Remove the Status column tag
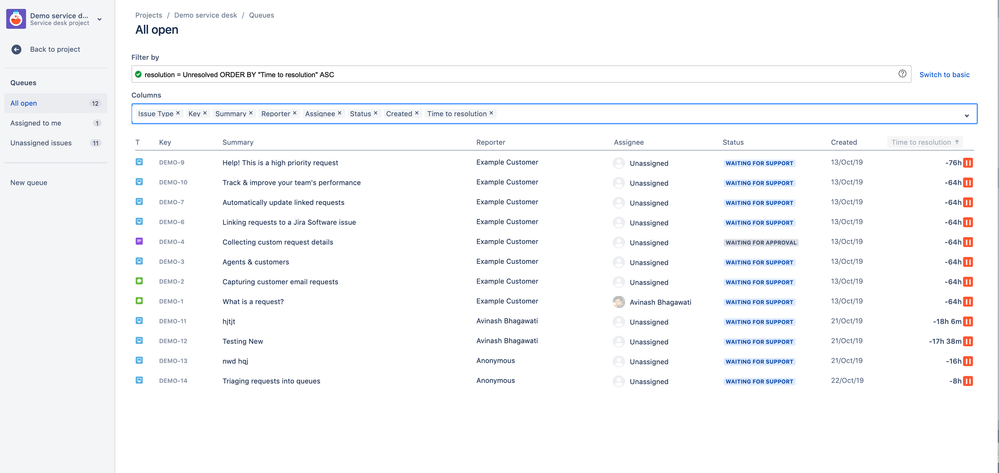The image size is (999, 473). pos(375,113)
